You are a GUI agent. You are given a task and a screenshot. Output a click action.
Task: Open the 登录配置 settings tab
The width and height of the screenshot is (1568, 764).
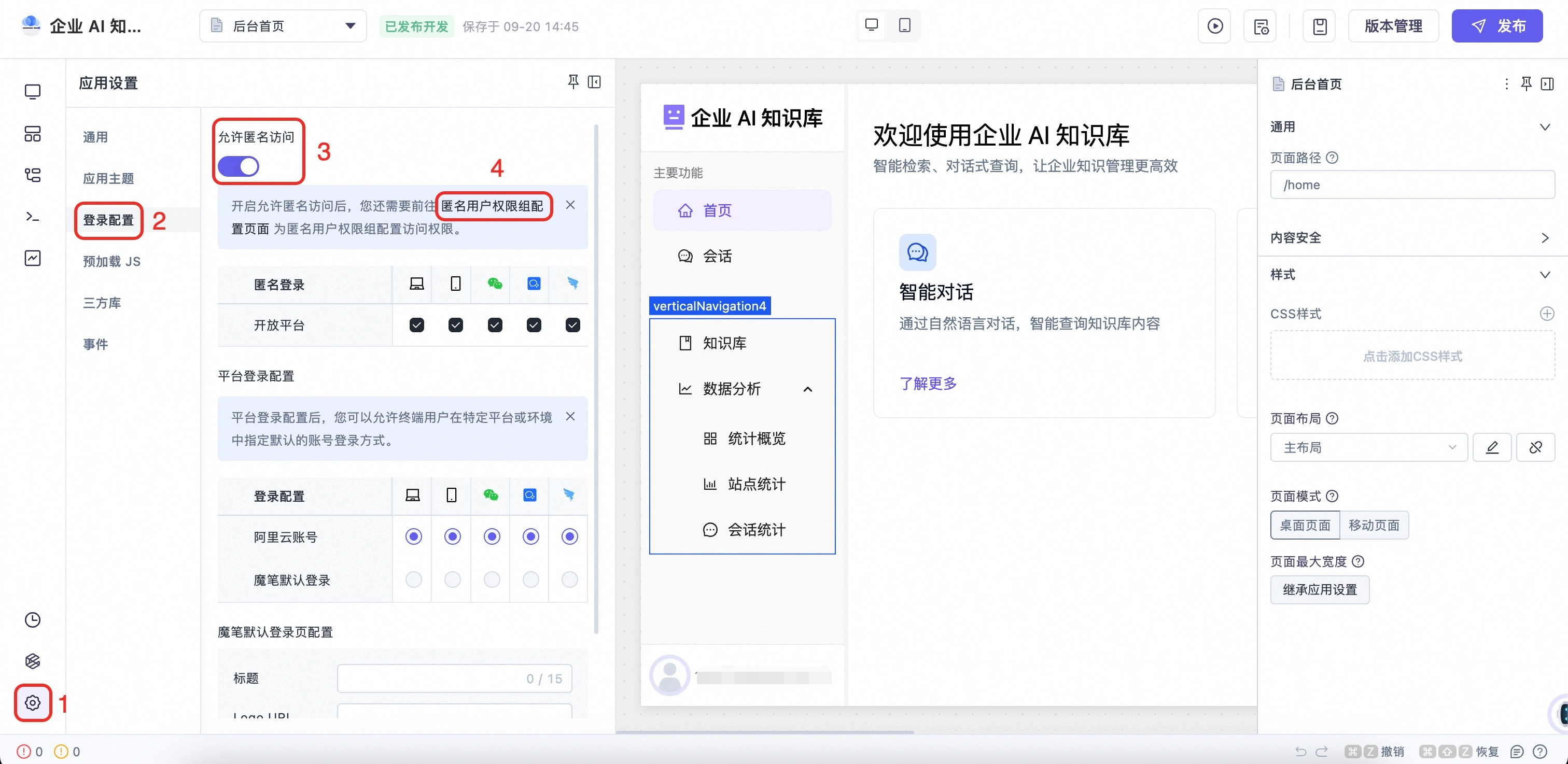pyautogui.click(x=108, y=220)
